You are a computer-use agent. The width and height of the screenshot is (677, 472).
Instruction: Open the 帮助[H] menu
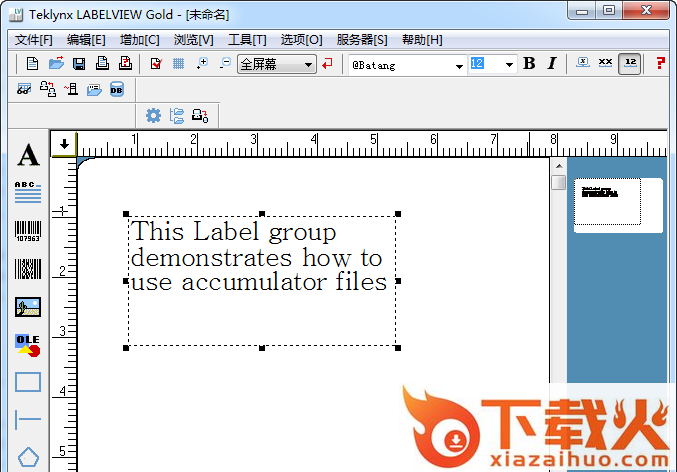pyautogui.click(x=422, y=40)
